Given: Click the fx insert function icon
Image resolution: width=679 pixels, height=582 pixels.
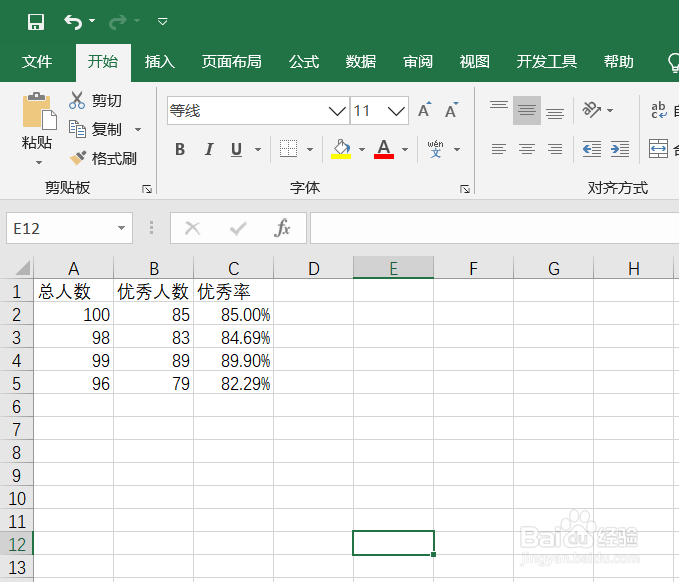Looking at the screenshot, I should pyautogui.click(x=282, y=228).
